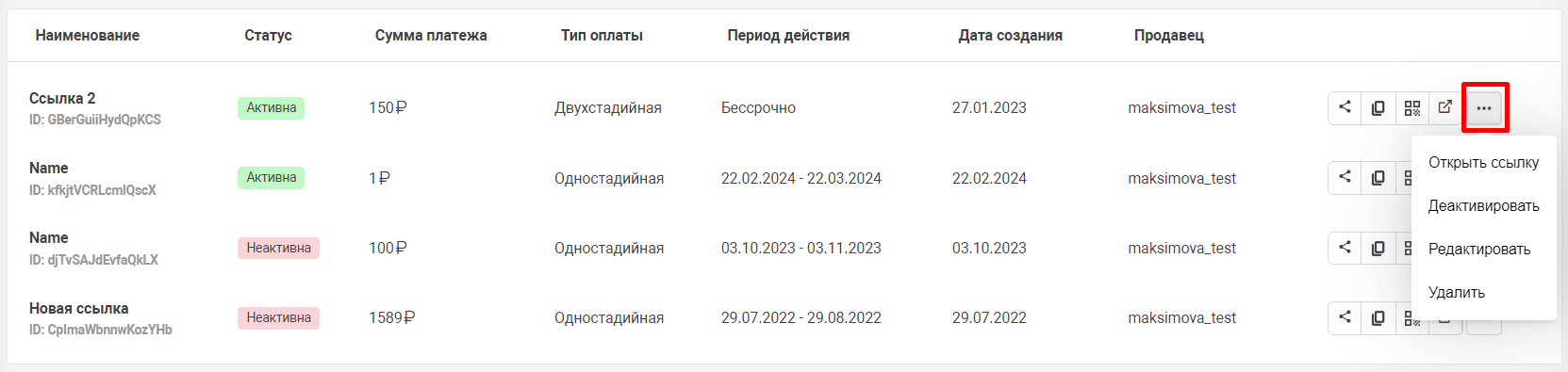Viewport: 1568px width, 372px height.
Task: Share the 1₽ Name link
Action: coord(1345,177)
